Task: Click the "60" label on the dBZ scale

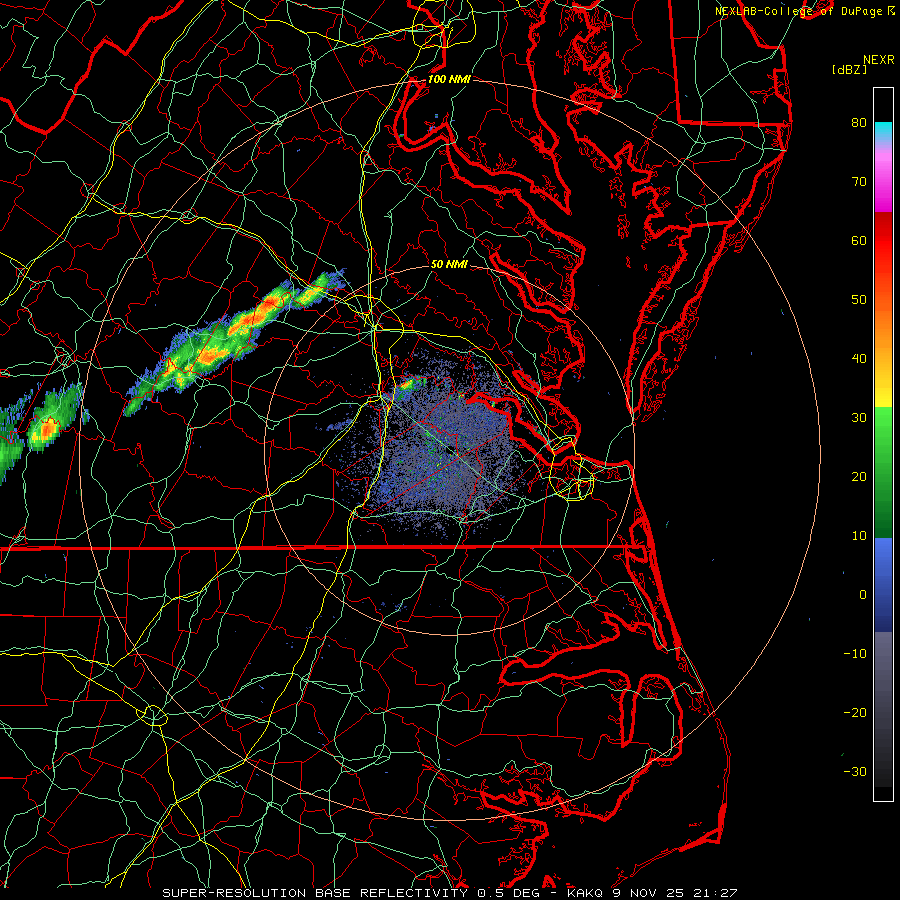Action: click(859, 240)
